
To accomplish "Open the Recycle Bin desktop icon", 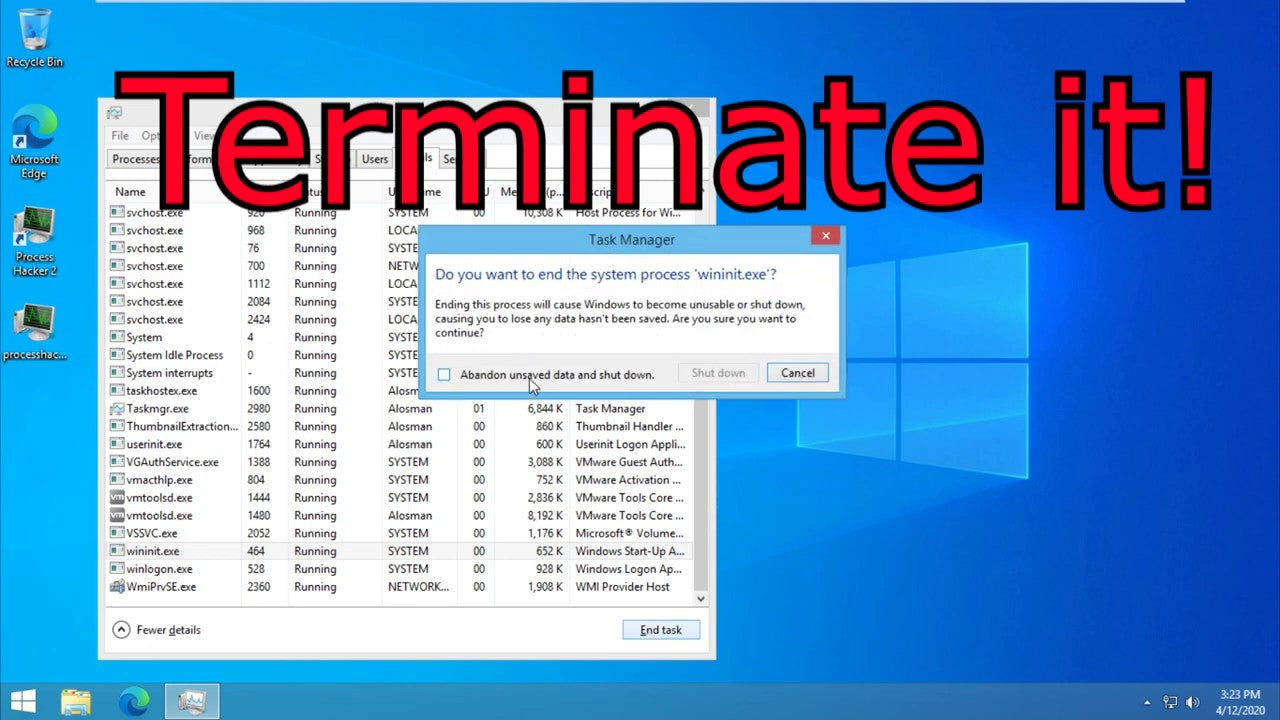I will tap(34, 36).
